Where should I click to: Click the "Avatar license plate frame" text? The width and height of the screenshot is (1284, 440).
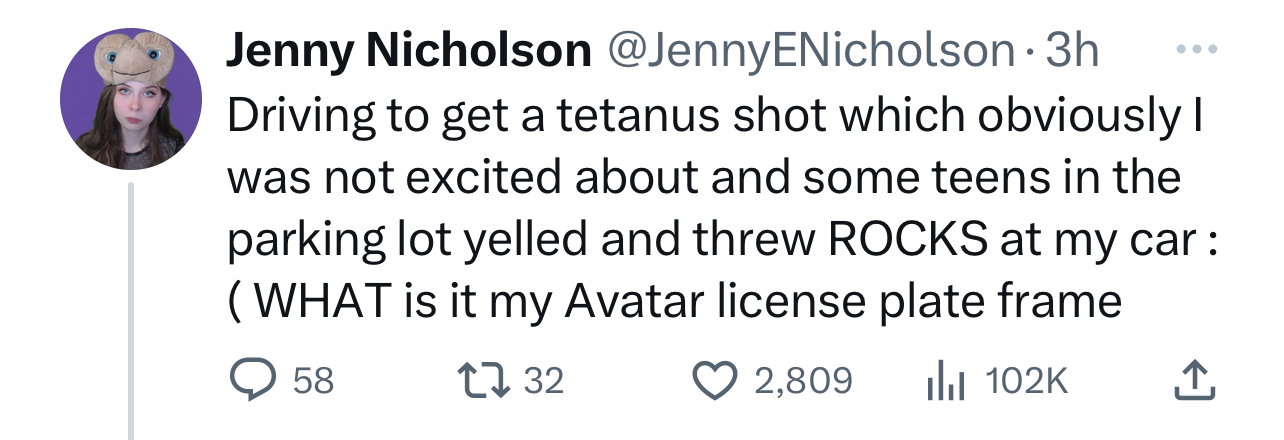pyautogui.click(x=844, y=302)
